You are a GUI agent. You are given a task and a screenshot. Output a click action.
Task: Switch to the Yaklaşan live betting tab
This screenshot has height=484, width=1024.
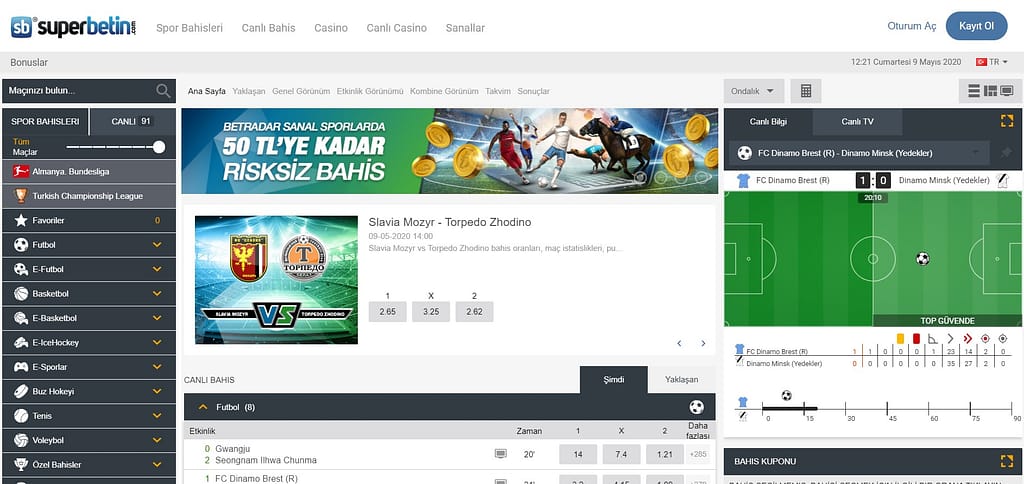[682, 379]
